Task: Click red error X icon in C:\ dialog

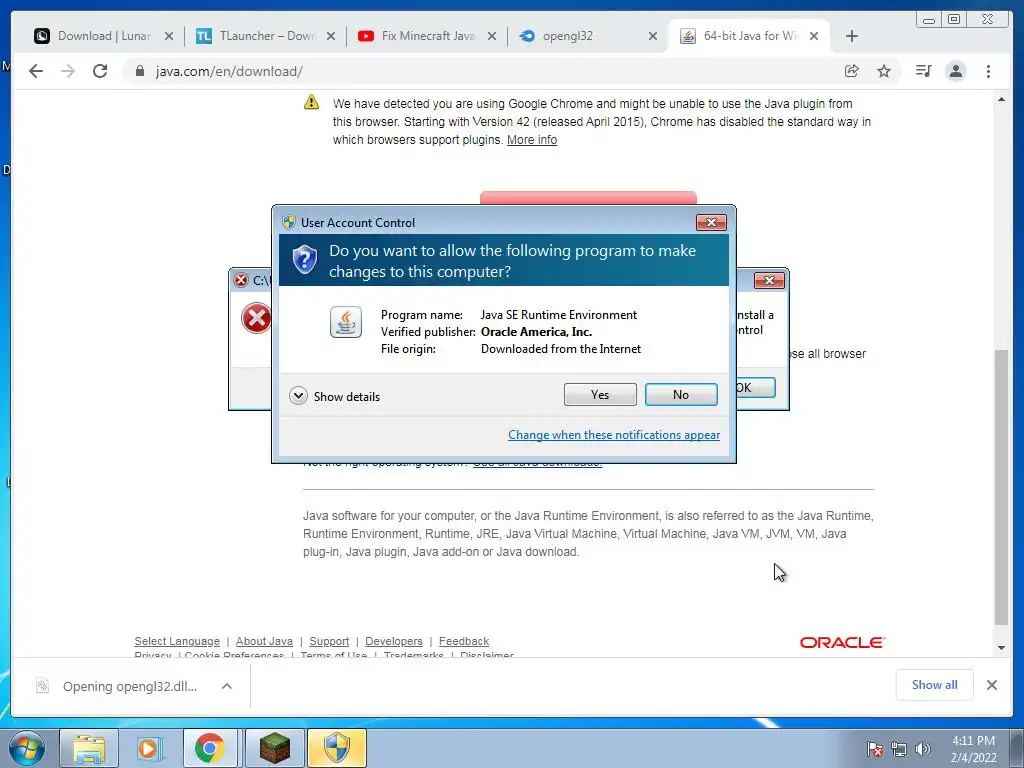Action: tap(256, 318)
